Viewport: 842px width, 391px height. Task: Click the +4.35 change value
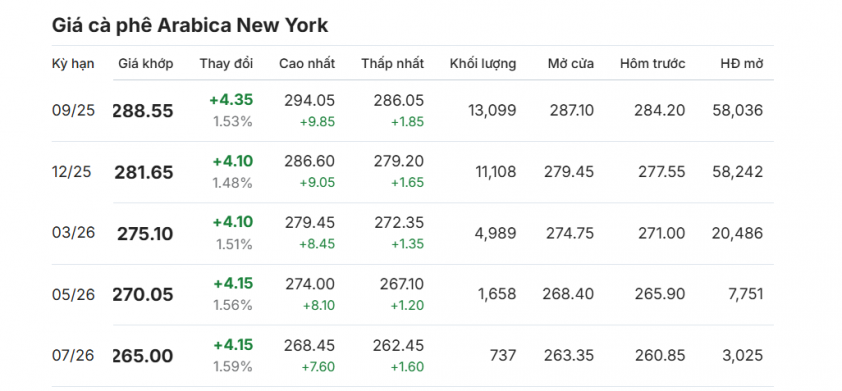coord(231,100)
